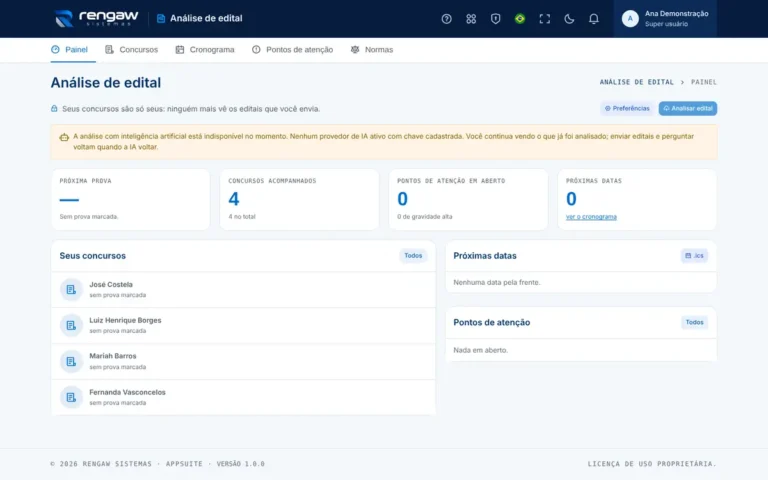This screenshot has height=480, width=768.
Task: Switch to the Concursos tab
Action: tap(131, 49)
